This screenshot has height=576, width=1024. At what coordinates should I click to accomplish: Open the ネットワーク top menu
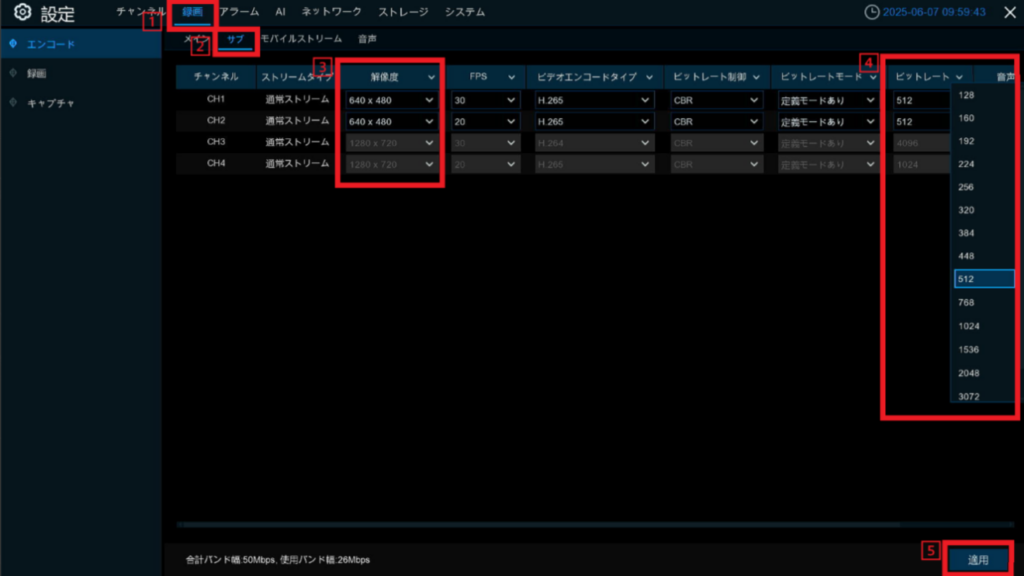coord(332,12)
